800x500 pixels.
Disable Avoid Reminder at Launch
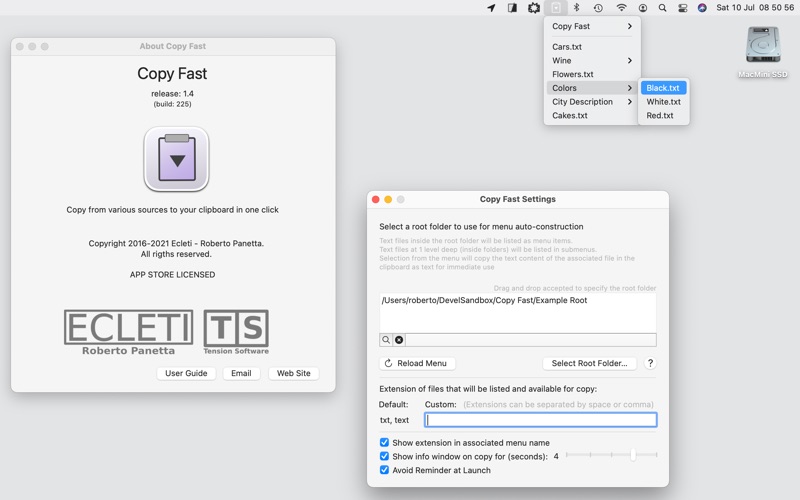pos(384,470)
